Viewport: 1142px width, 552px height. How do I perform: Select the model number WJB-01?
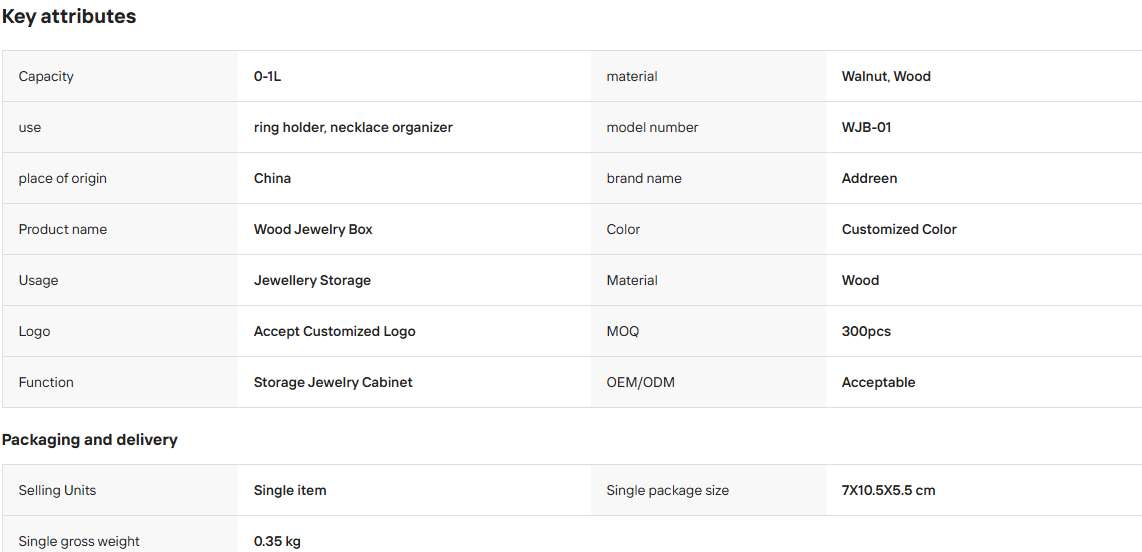tap(866, 127)
